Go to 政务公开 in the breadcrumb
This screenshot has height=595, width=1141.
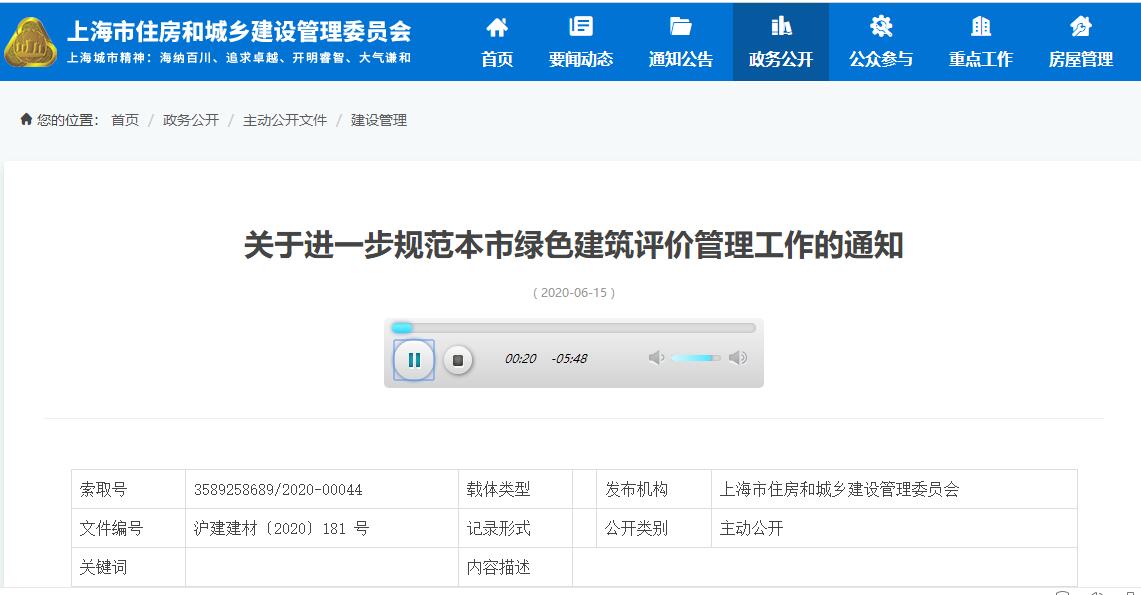(x=191, y=120)
